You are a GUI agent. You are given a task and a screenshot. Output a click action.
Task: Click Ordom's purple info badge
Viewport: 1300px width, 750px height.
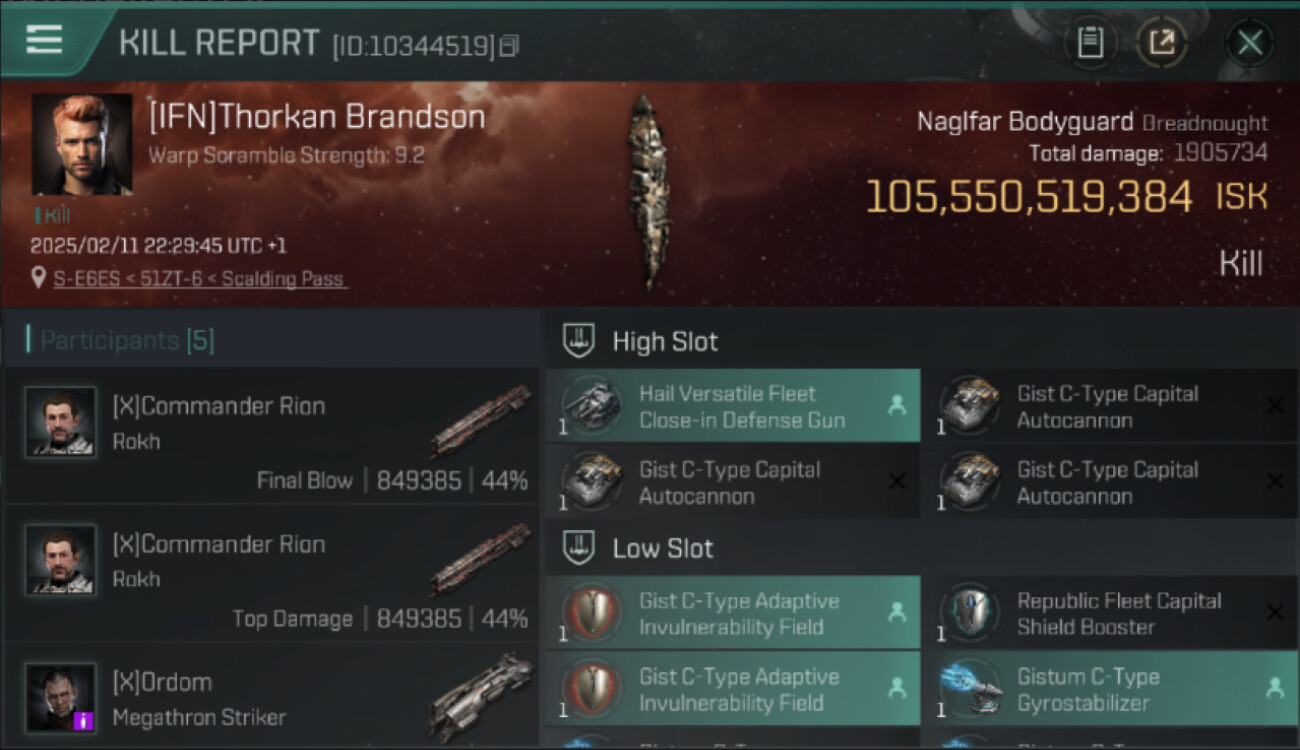click(84, 720)
